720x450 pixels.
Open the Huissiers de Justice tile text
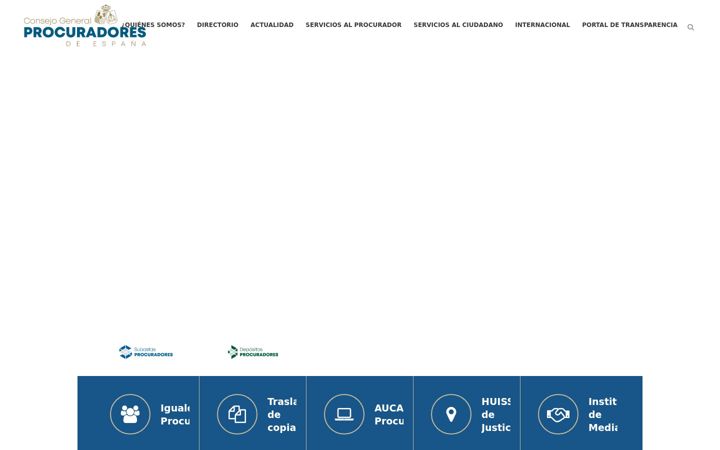point(496,415)
